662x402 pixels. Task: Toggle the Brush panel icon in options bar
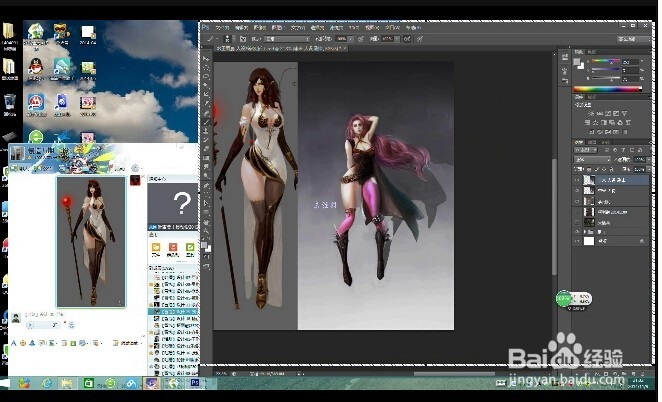[x=243, y=39]
